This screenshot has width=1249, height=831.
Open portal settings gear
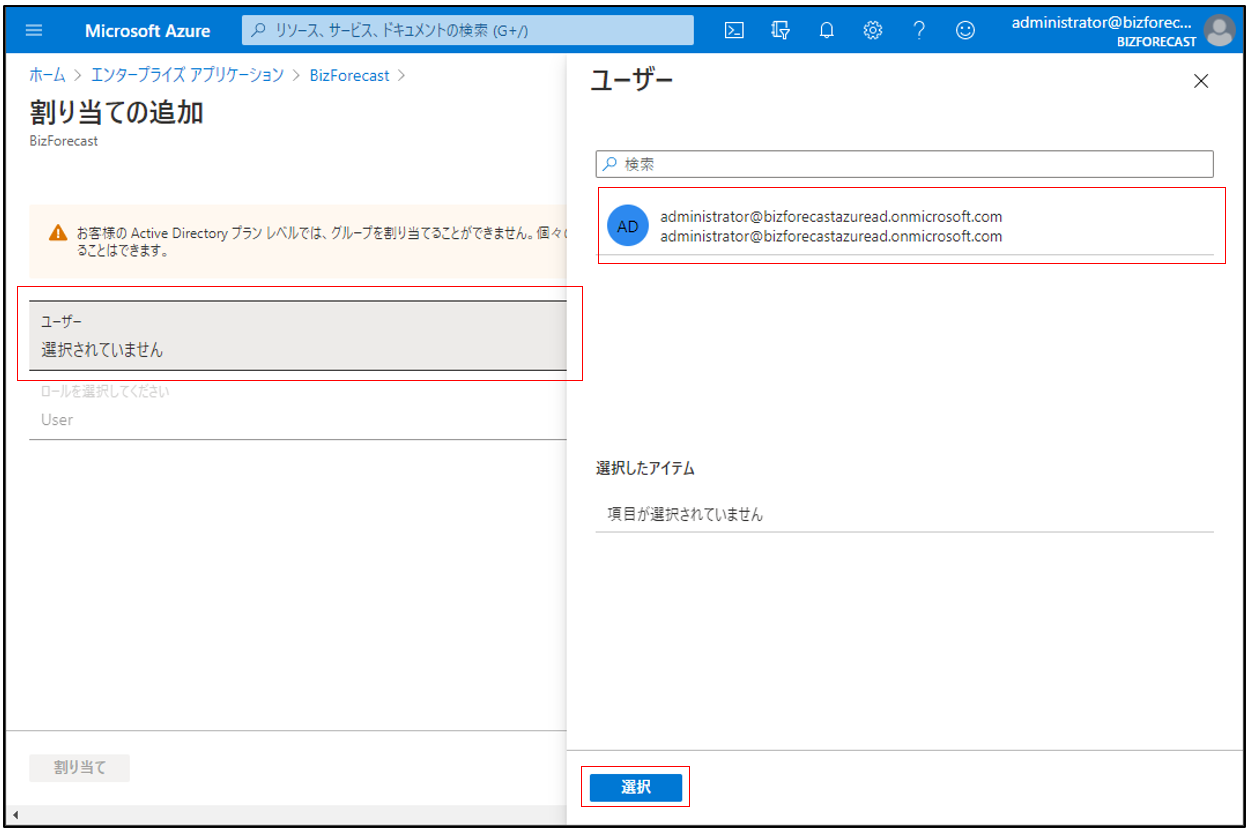tap(872, 30)
